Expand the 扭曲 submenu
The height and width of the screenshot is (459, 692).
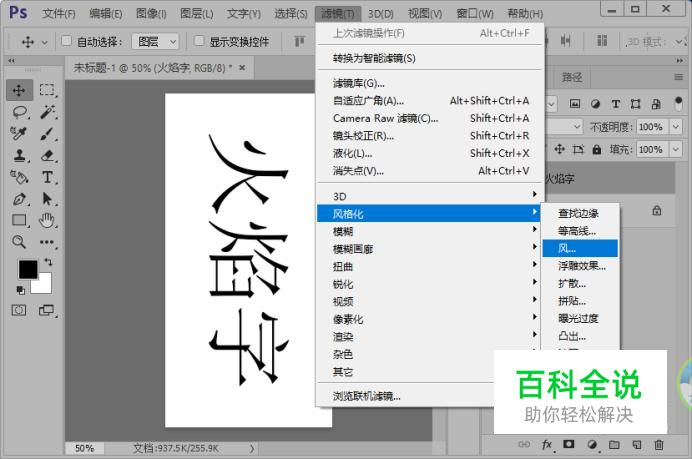[x=430, y=266]
